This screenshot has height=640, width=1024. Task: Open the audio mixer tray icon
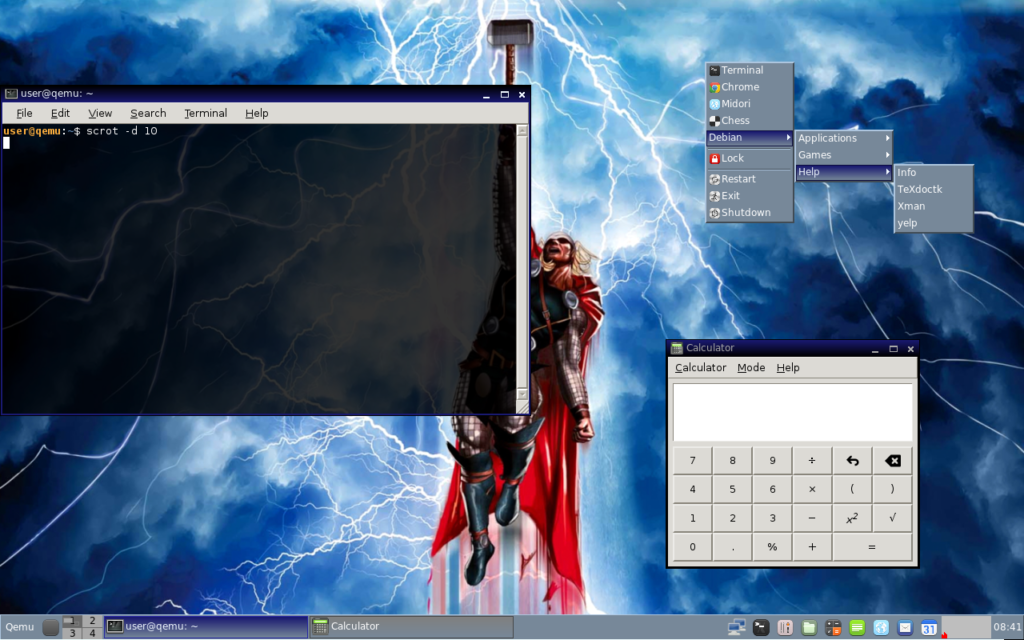tap(785, 627)
